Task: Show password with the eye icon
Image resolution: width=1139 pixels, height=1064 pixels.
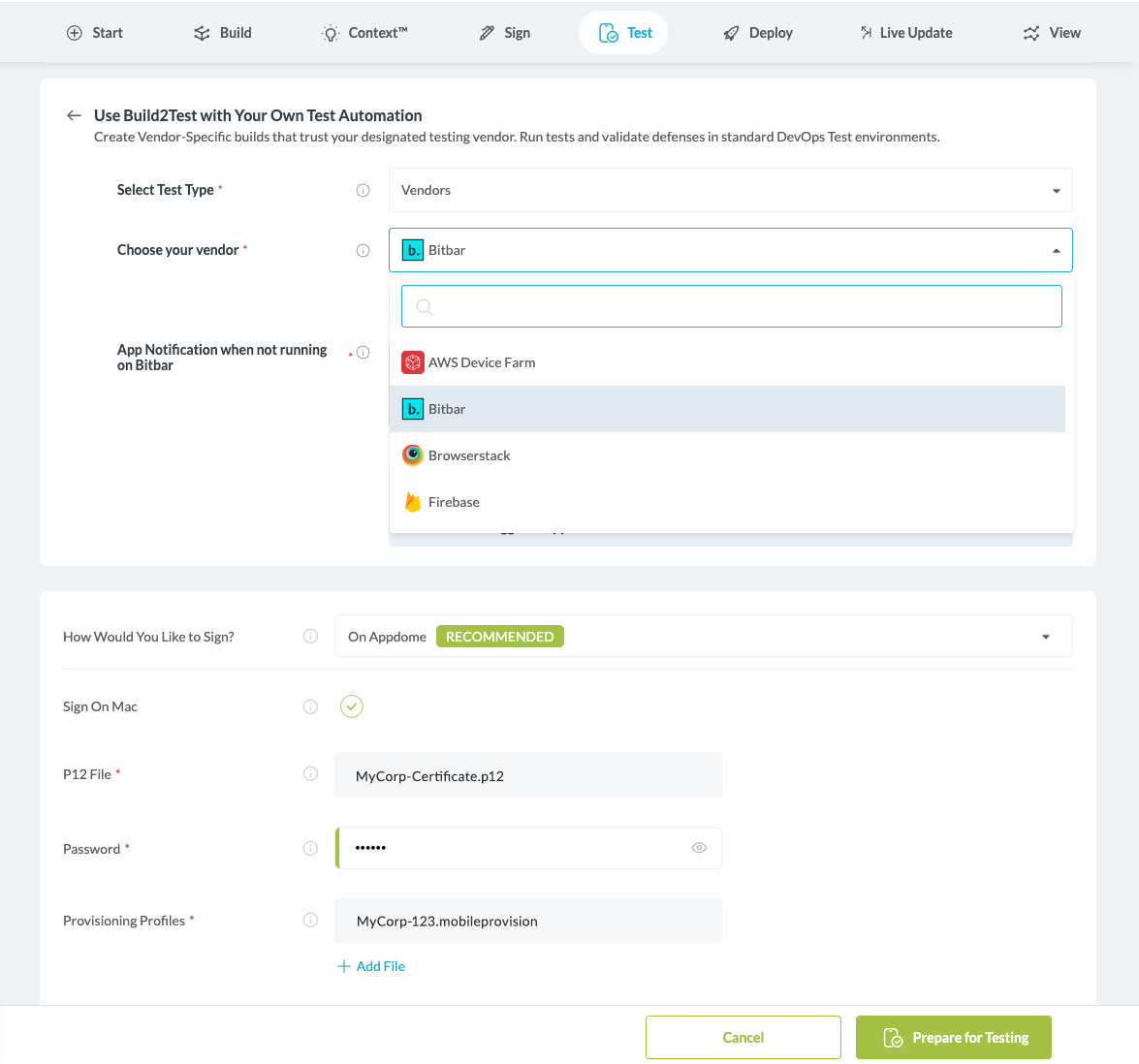Action: (699, 848)
